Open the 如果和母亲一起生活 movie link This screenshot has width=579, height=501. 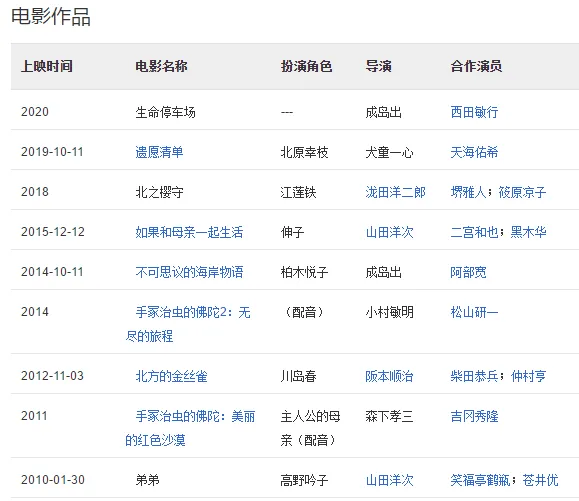(189, 232)
